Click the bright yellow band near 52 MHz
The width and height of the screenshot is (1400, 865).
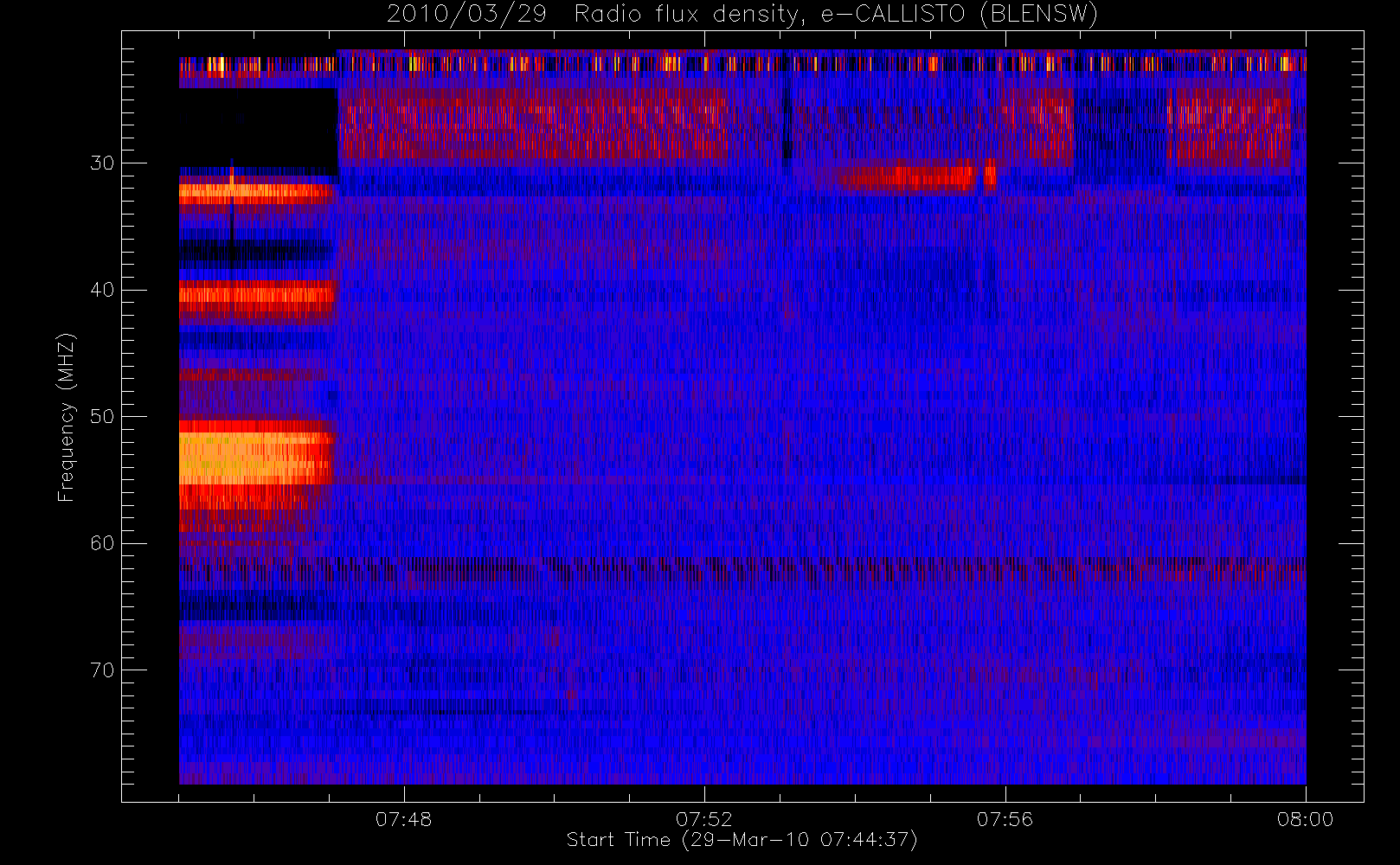pyautogui.click(x=256, y=458)
